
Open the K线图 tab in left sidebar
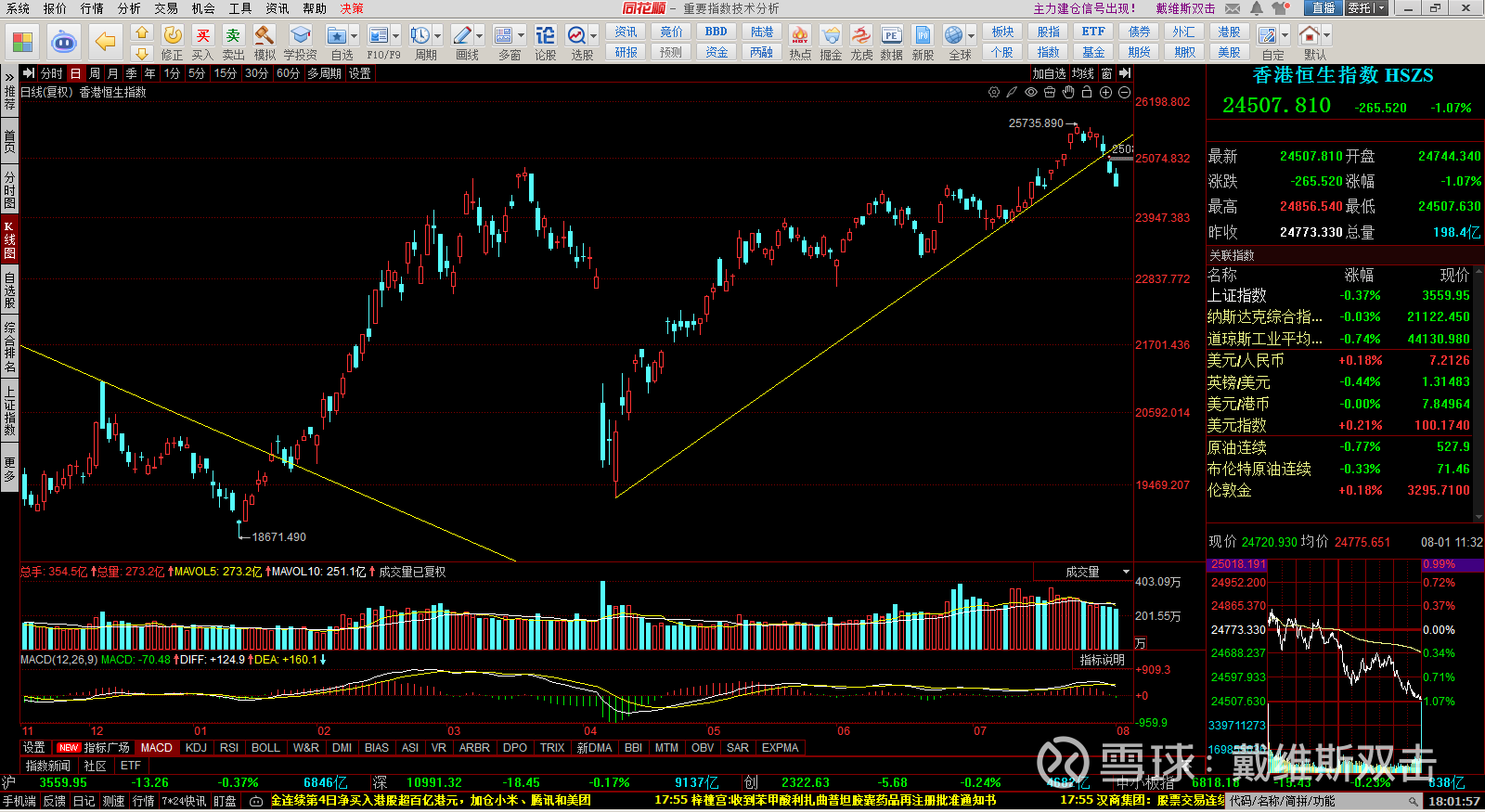pyautogui.click(x=9, y=239)
